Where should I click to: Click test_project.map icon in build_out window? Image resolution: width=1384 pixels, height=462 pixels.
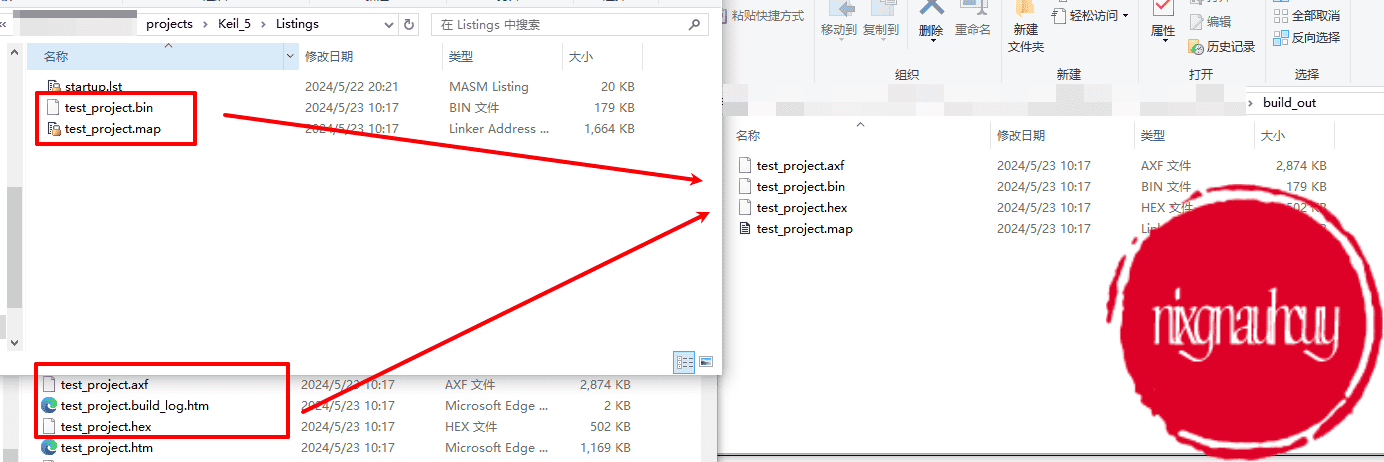(744, 229)
